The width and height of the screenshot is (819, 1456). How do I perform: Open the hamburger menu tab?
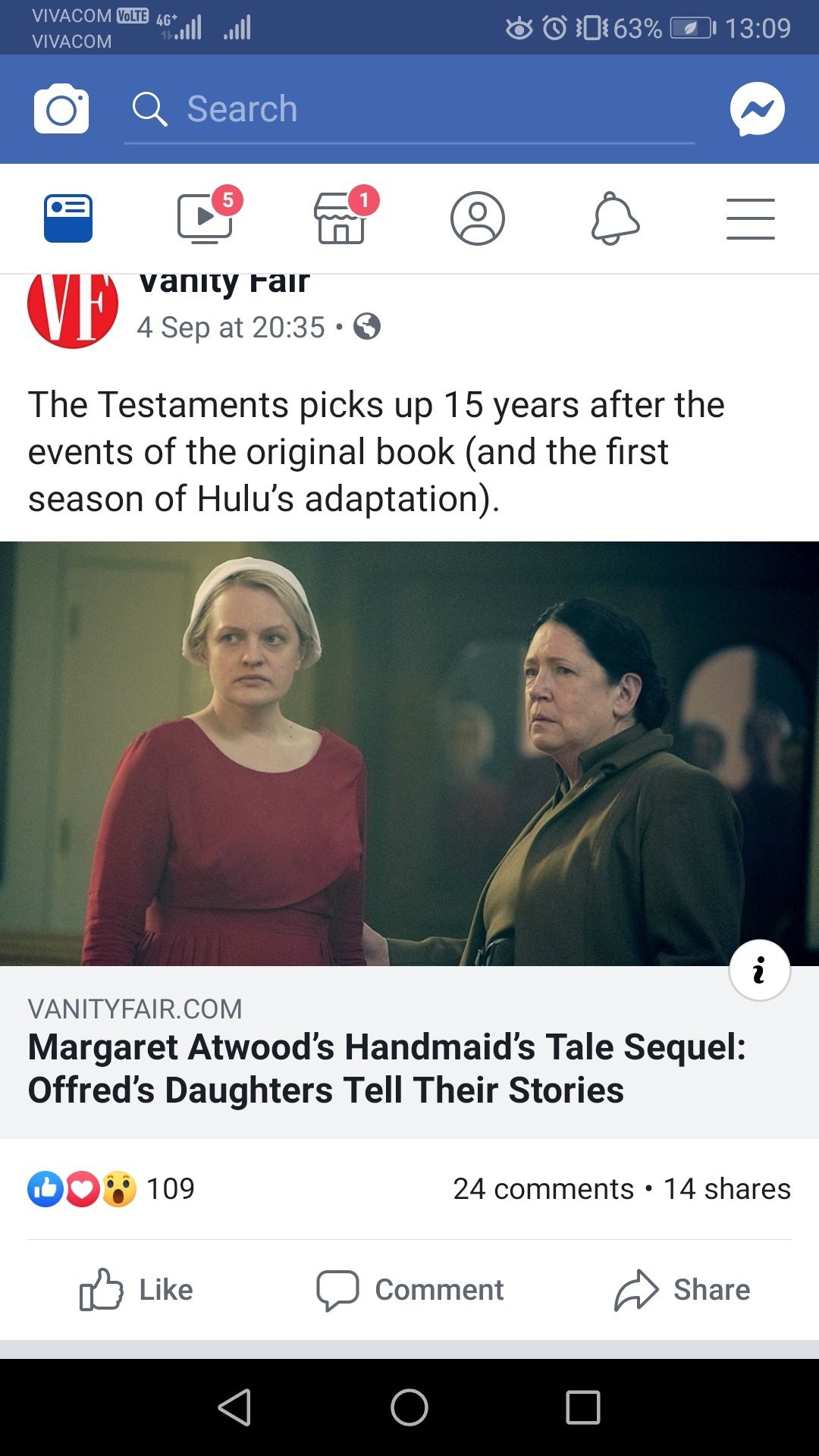tap(751, 218)
